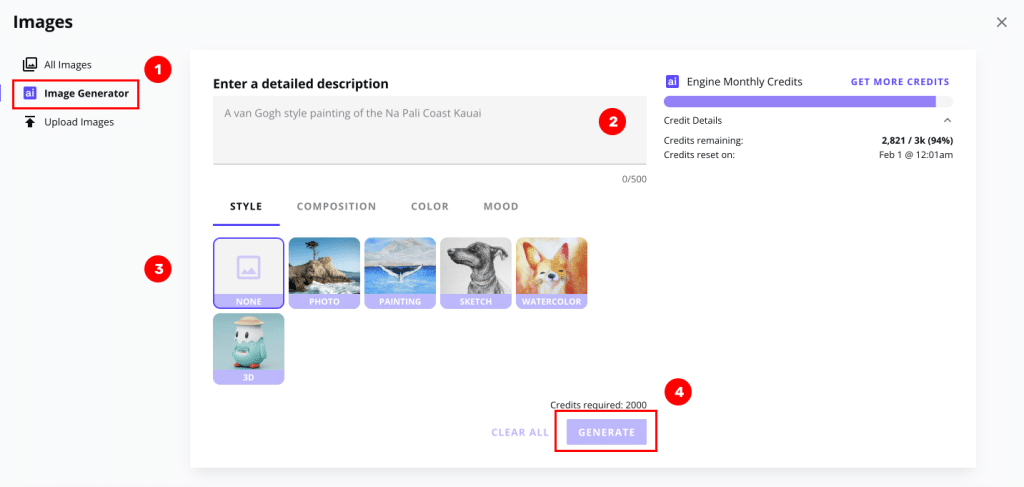Select the Watercolor style thumbnail
Image resolution: width=1024 pixels, height=487 pixels.
click(551, 273)
